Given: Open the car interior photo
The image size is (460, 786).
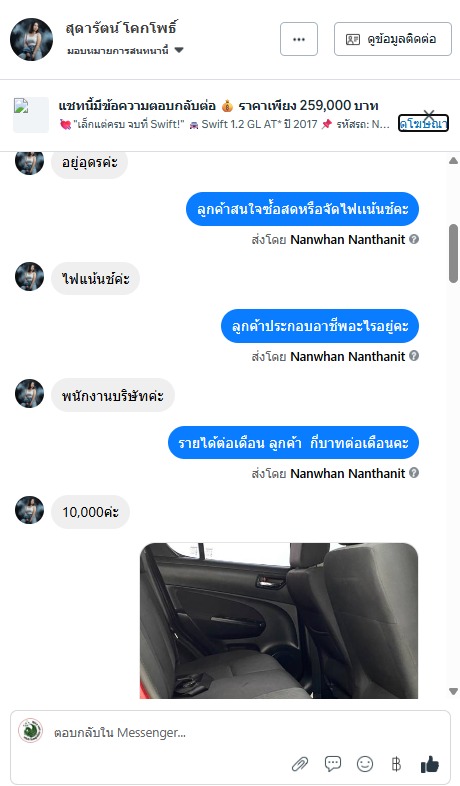Looking at the screenshot, I should pos(279,621).
